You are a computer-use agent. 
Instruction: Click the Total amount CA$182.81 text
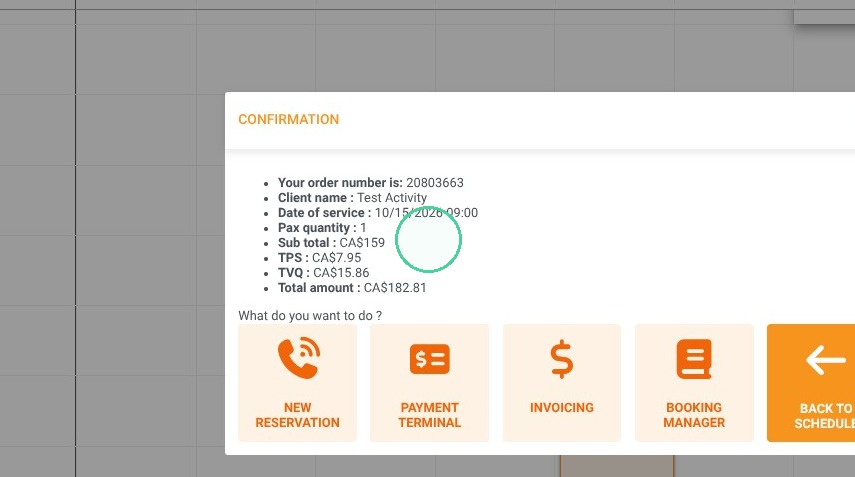tap(352, 288)
